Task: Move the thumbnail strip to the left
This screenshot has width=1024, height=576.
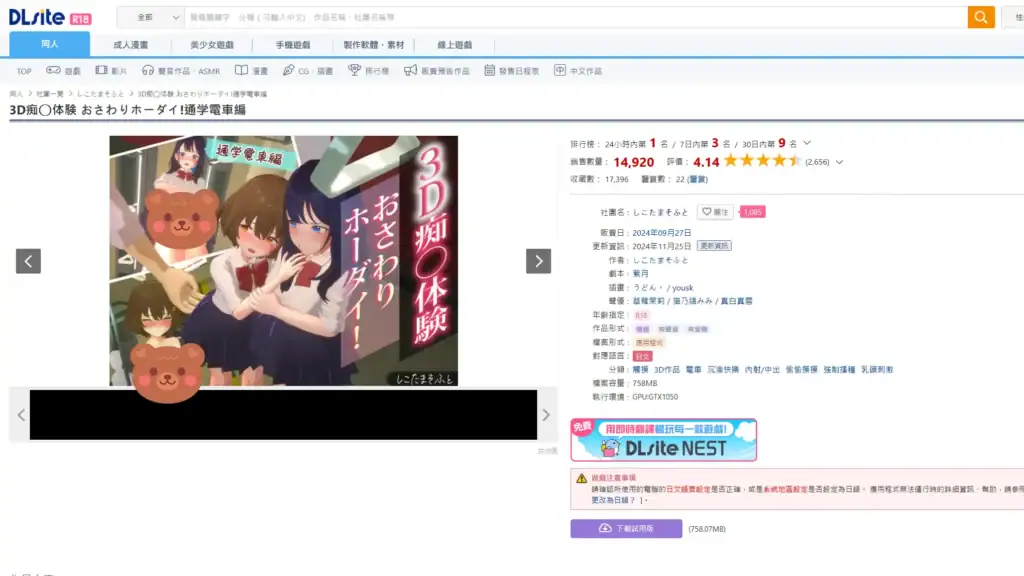Action: pos(21,415)
